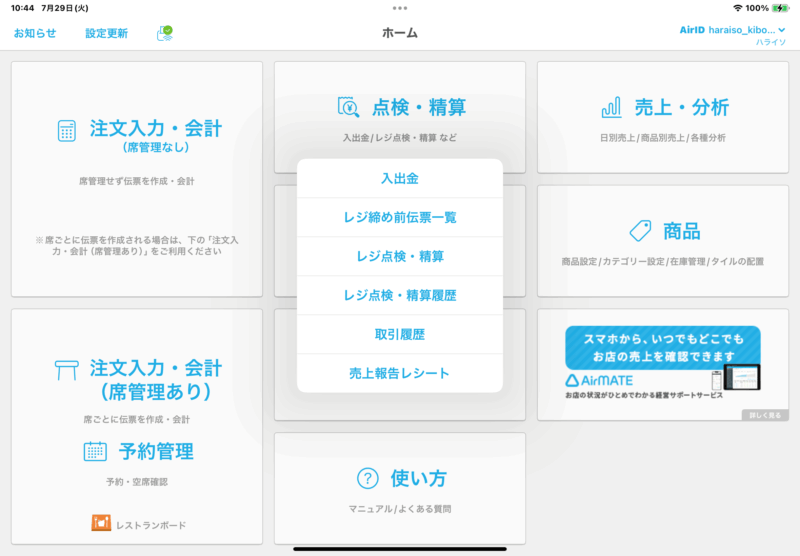The width and height of the screenshot is (800, 556).
Task: Open the bar chart 売上・分析 icon
Action: click(612, 107)
